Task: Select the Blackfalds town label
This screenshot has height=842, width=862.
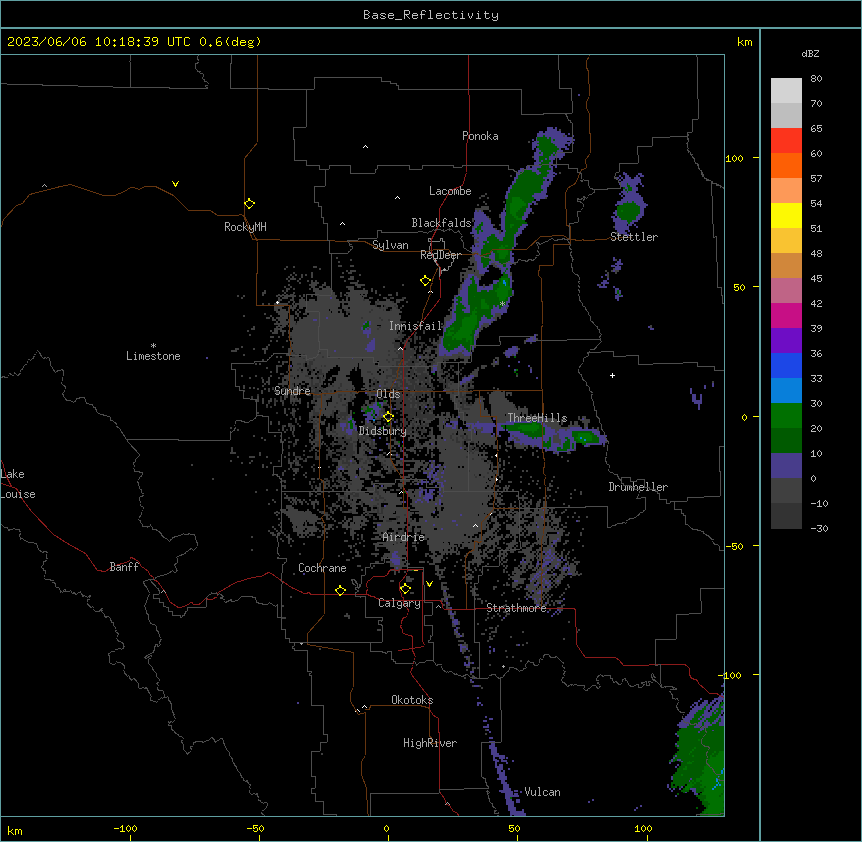Action: click(441, 223)
